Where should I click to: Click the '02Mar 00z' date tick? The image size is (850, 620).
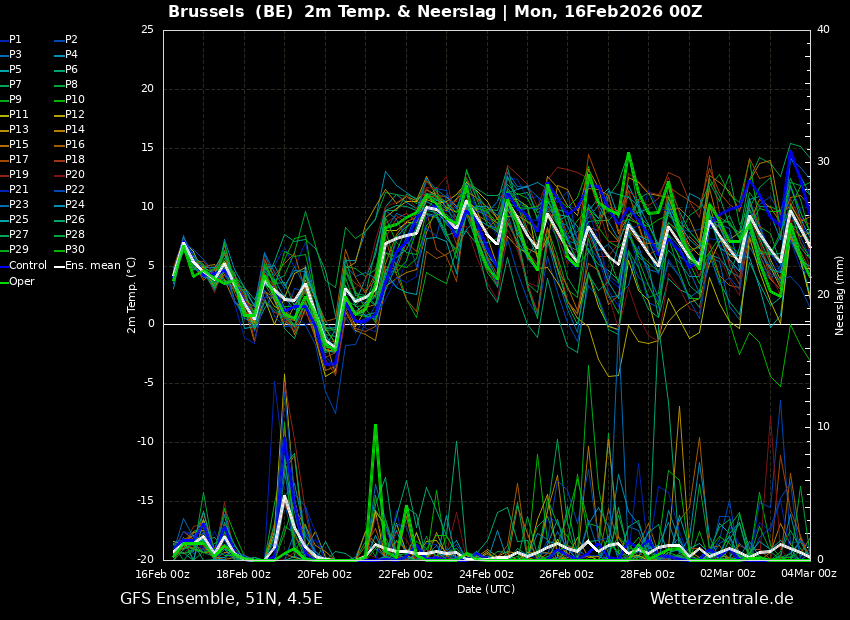click(728, 573)
